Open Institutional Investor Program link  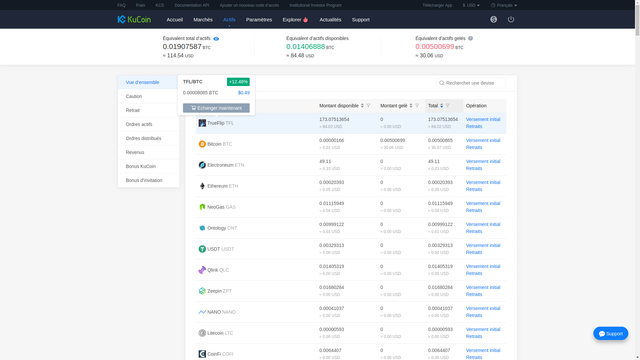(x=316, y=5)
